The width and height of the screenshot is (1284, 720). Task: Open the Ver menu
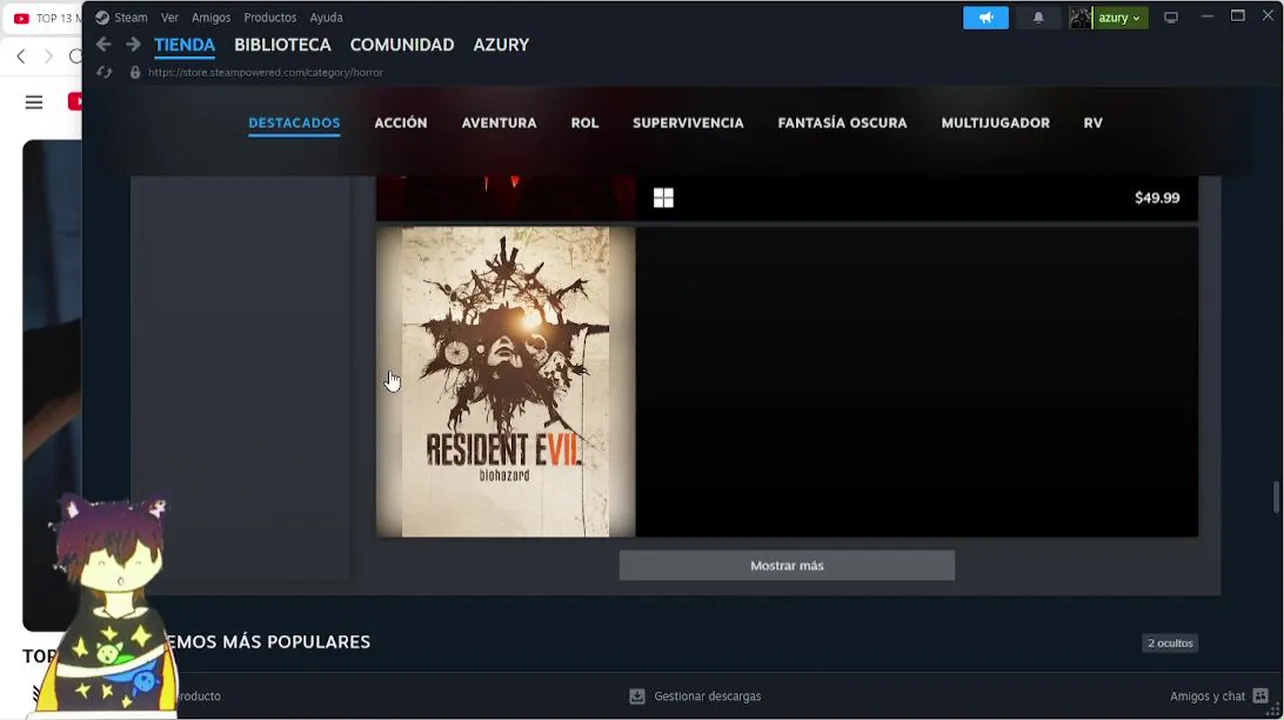tap(170, 17)
